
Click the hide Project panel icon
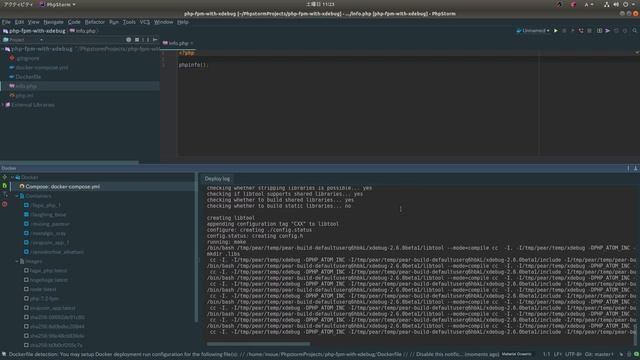155,40
